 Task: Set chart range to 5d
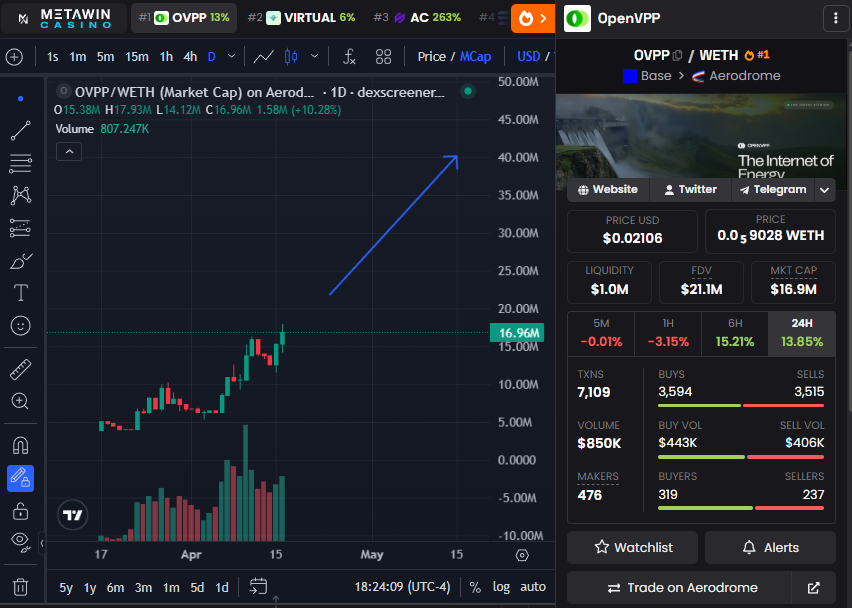coord(197,587)
